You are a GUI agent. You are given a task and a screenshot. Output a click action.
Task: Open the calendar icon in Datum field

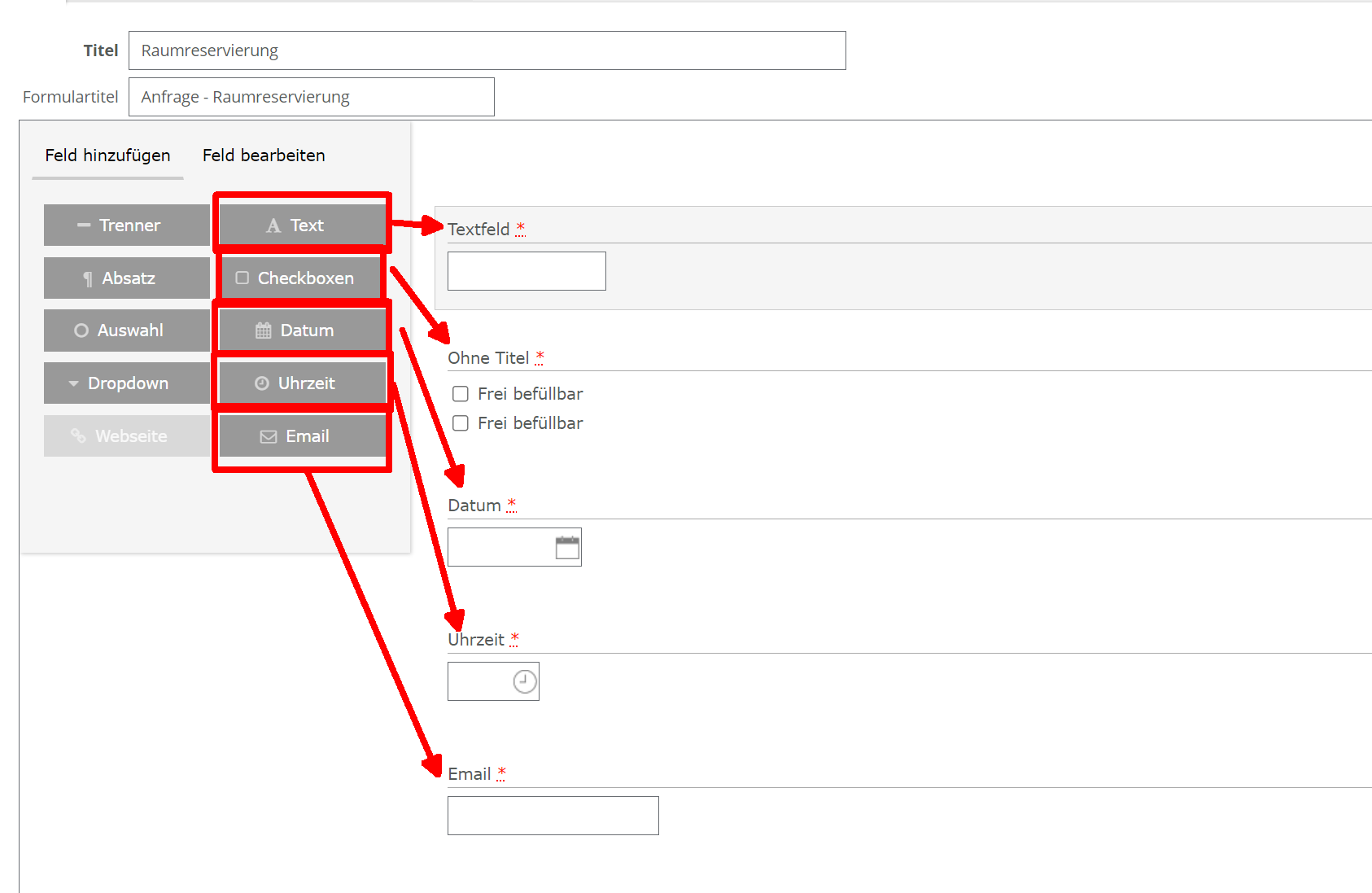pos(567,547)
